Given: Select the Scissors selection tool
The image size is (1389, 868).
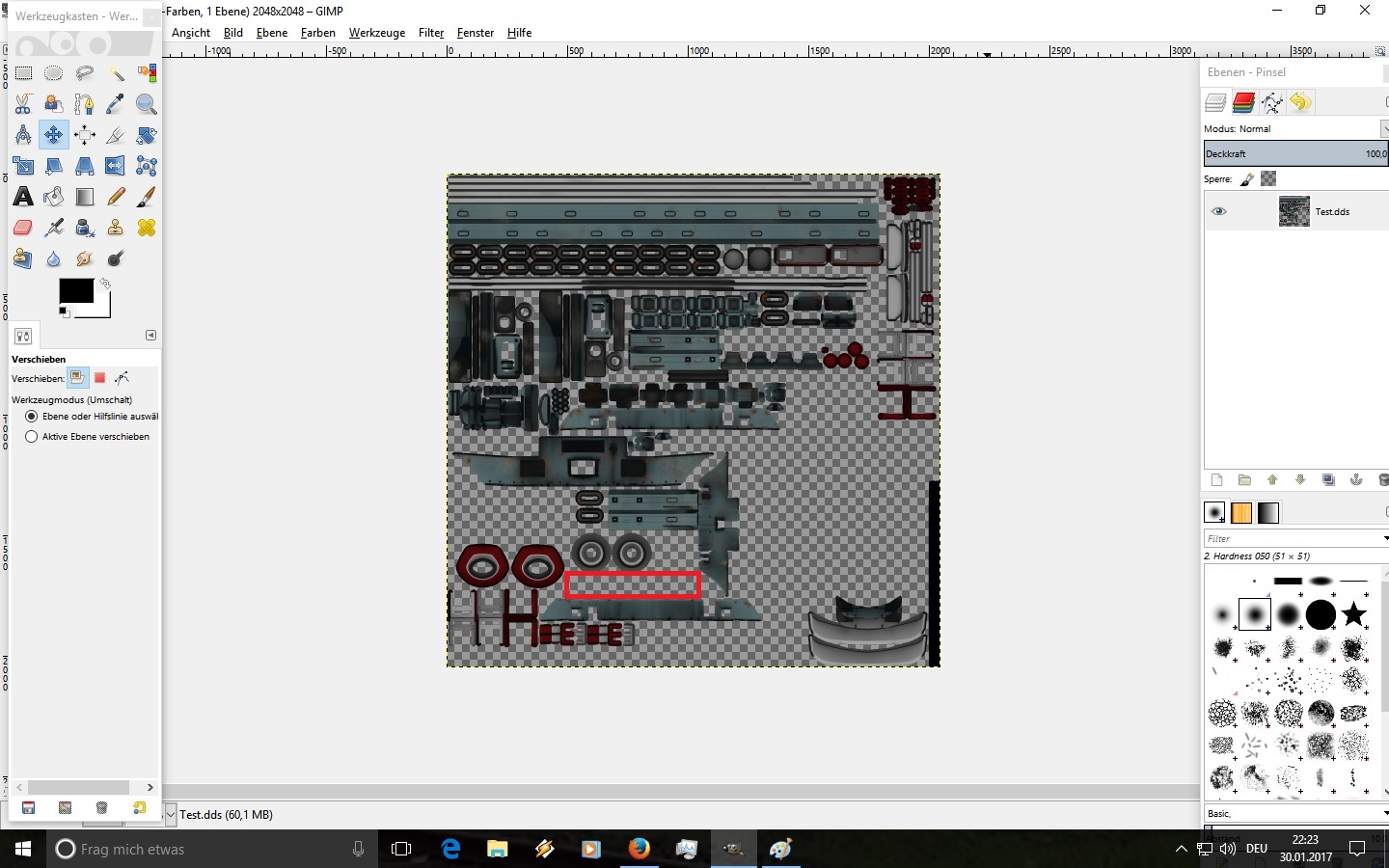Looking at the screenshot, I should click(x=23, y=104).
